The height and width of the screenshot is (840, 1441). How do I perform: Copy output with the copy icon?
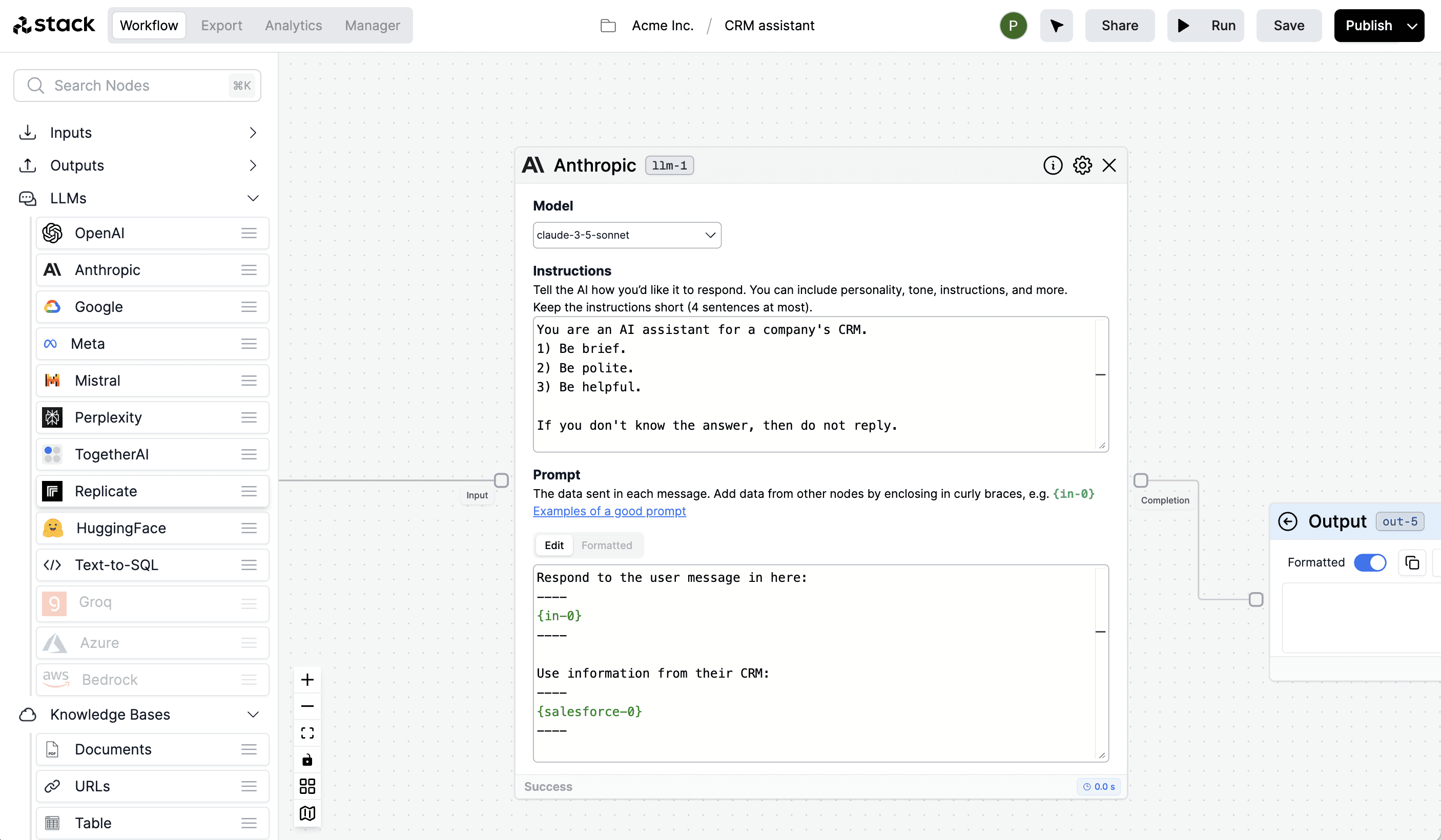pos(1412,563)
